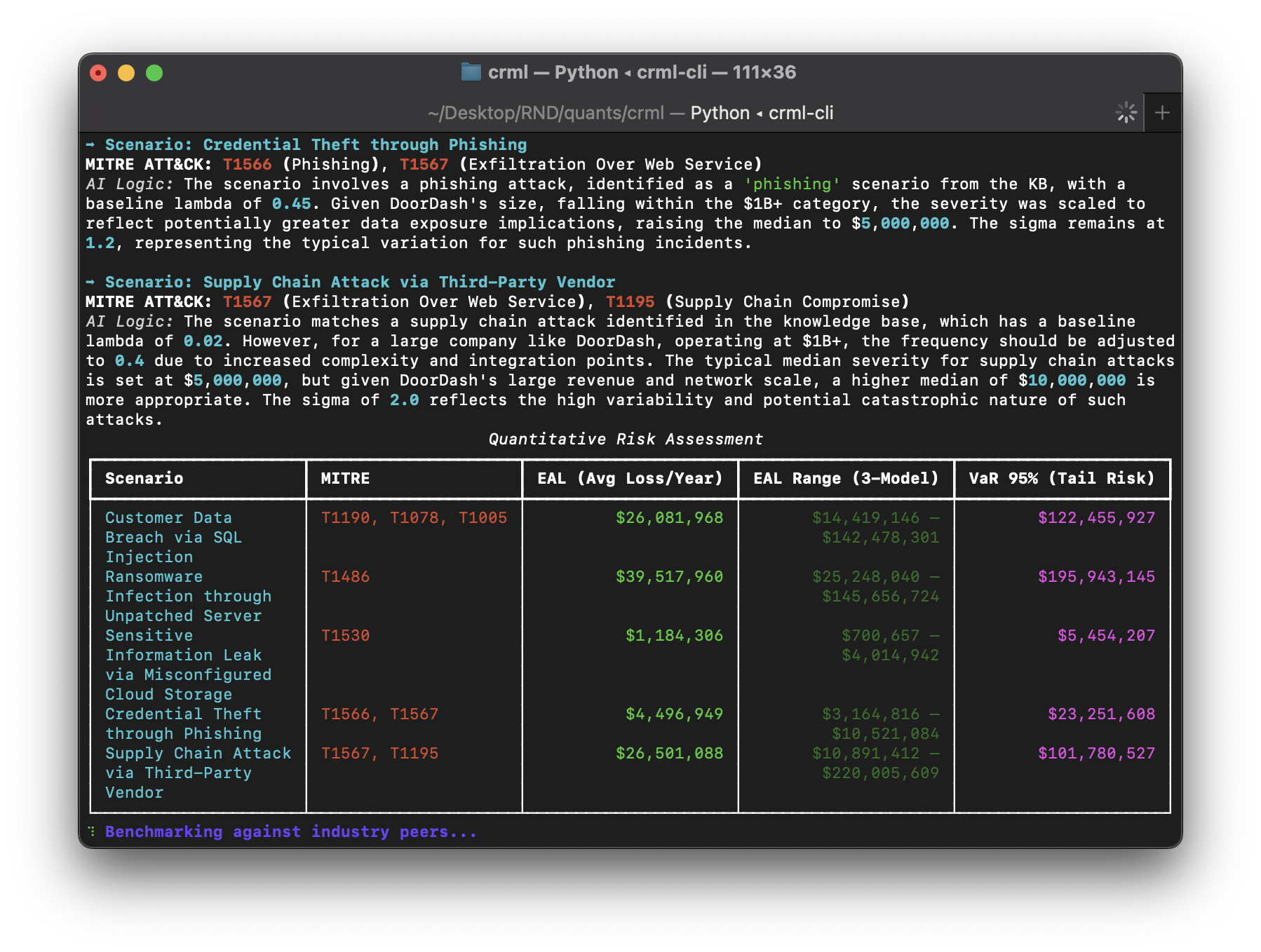Viewport: 1261px width, 952px height.
Task: Click the yellow minimize traffic light button
Action: (126, 72)
